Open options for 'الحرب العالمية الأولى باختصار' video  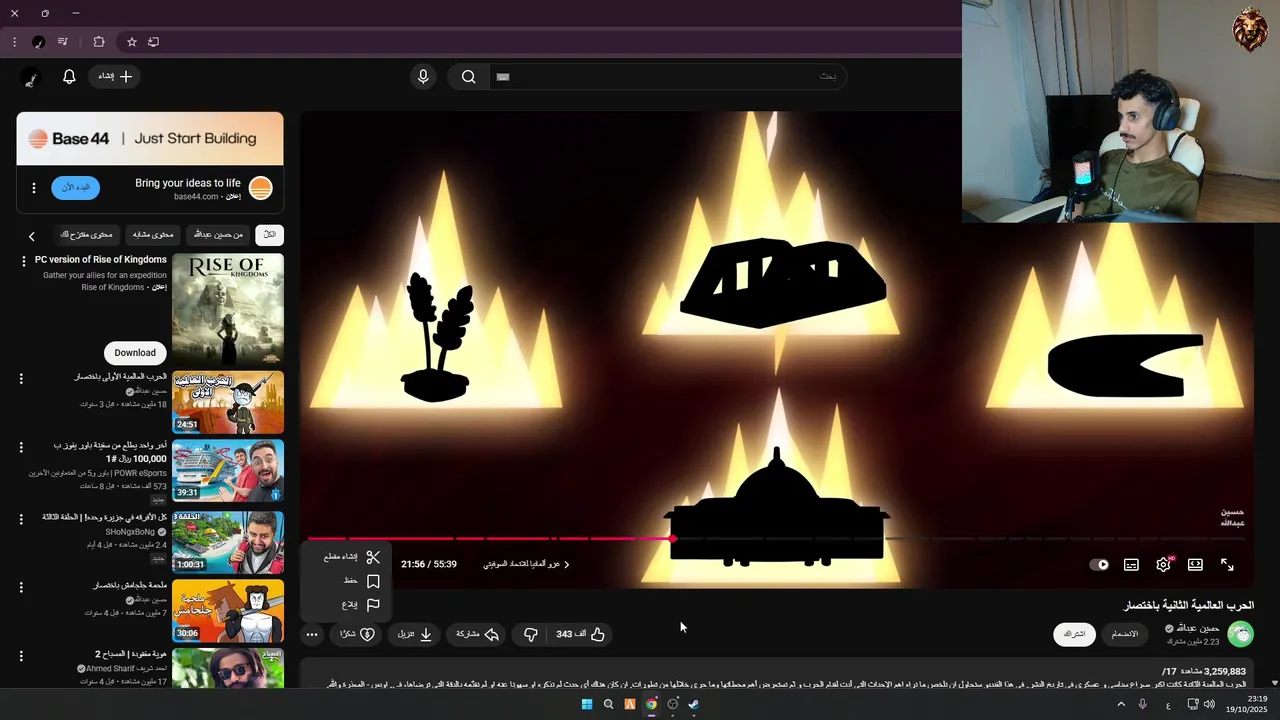[21, 379]
